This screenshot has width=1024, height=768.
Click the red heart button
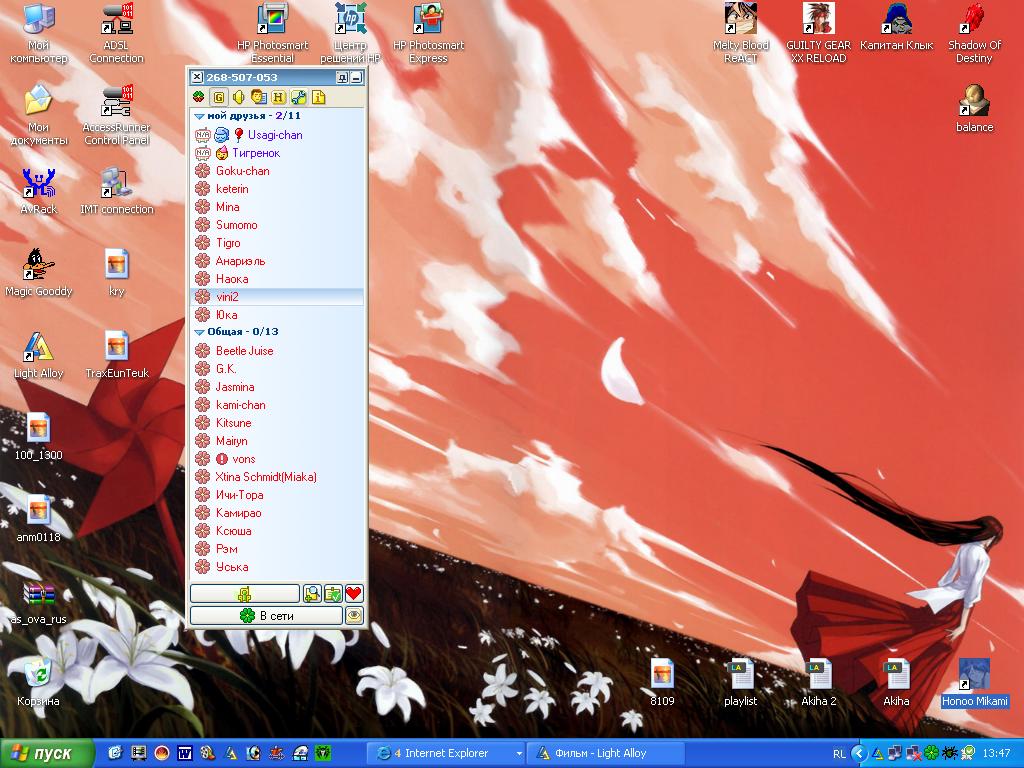[x=354, y=594]
